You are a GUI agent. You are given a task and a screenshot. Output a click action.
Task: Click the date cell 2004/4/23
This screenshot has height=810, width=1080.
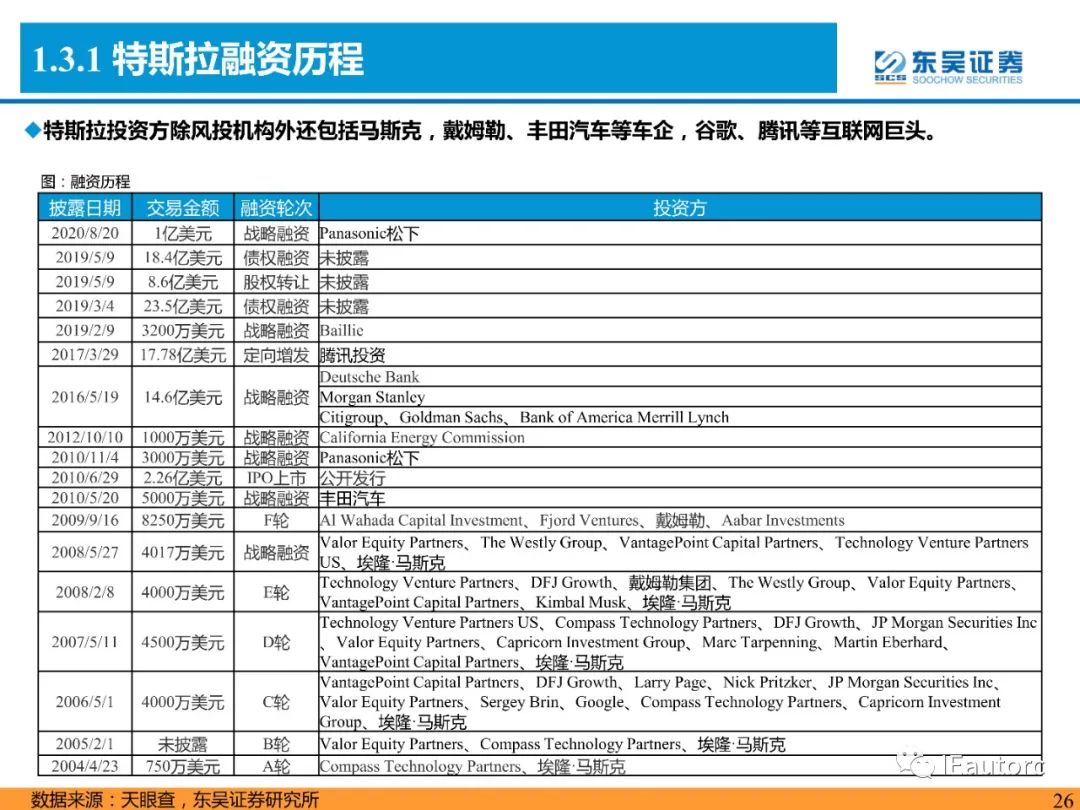85,765
